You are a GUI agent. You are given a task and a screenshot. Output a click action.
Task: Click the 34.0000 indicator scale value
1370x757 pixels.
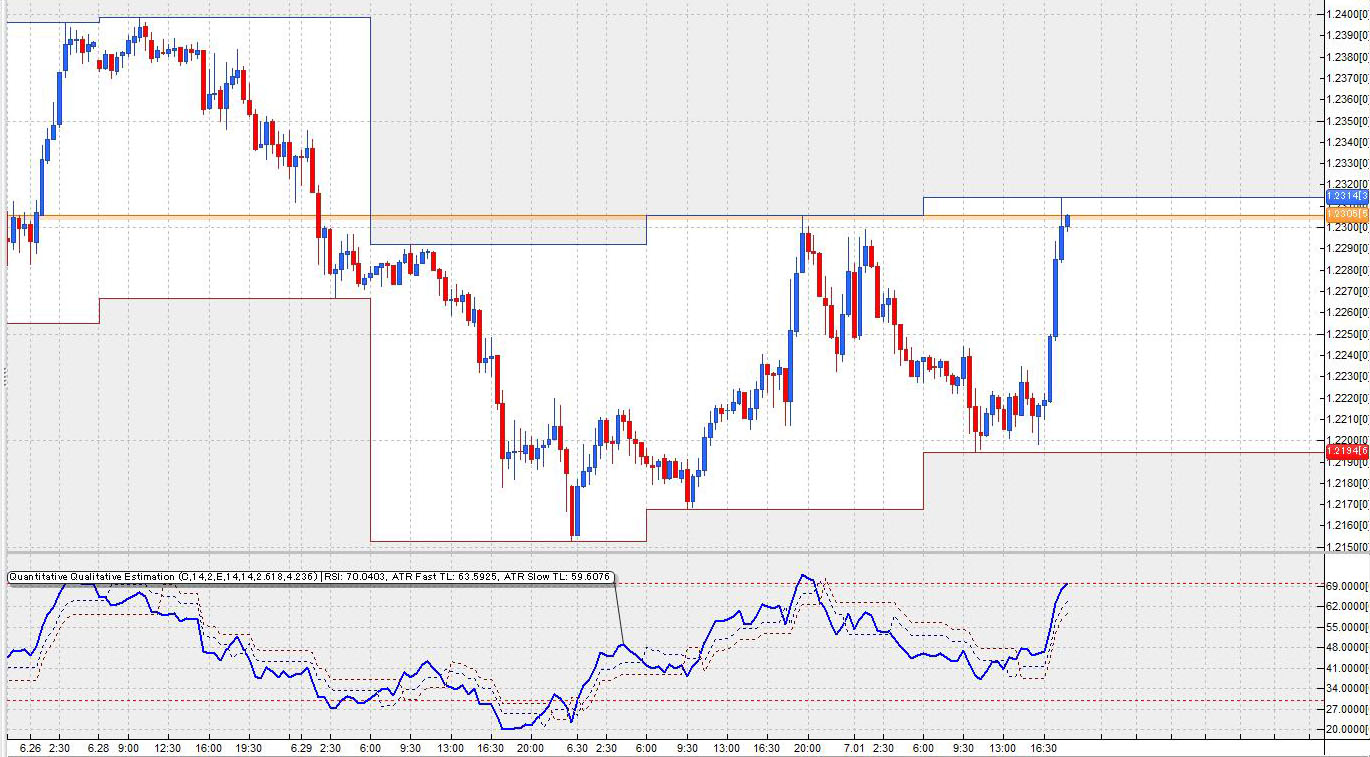(1348, 689)
